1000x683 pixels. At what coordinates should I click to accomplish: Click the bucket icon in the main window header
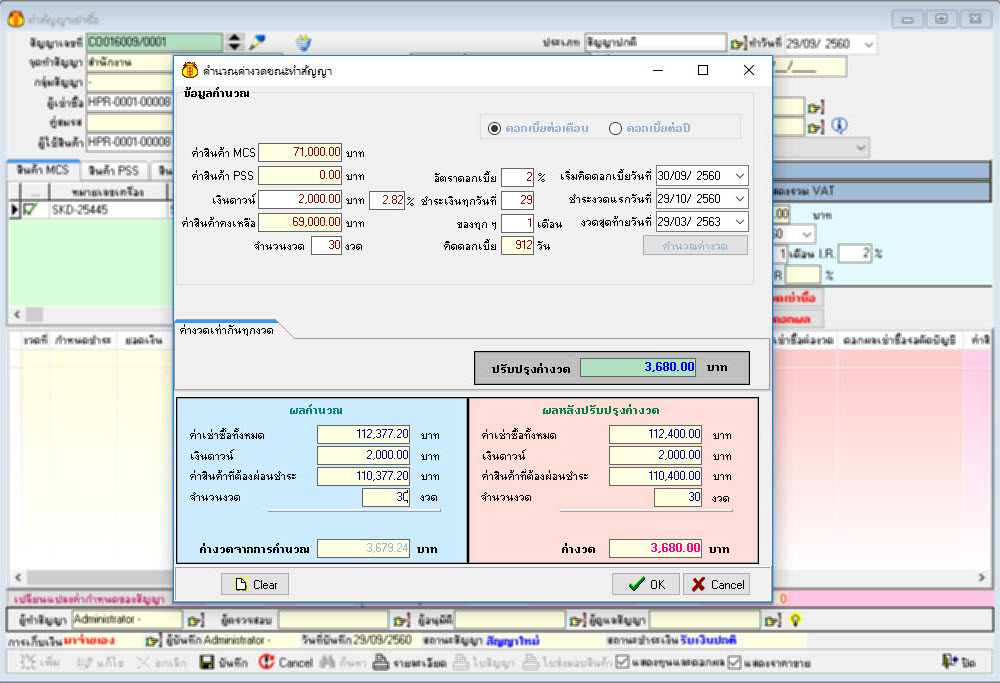(304, 43)
